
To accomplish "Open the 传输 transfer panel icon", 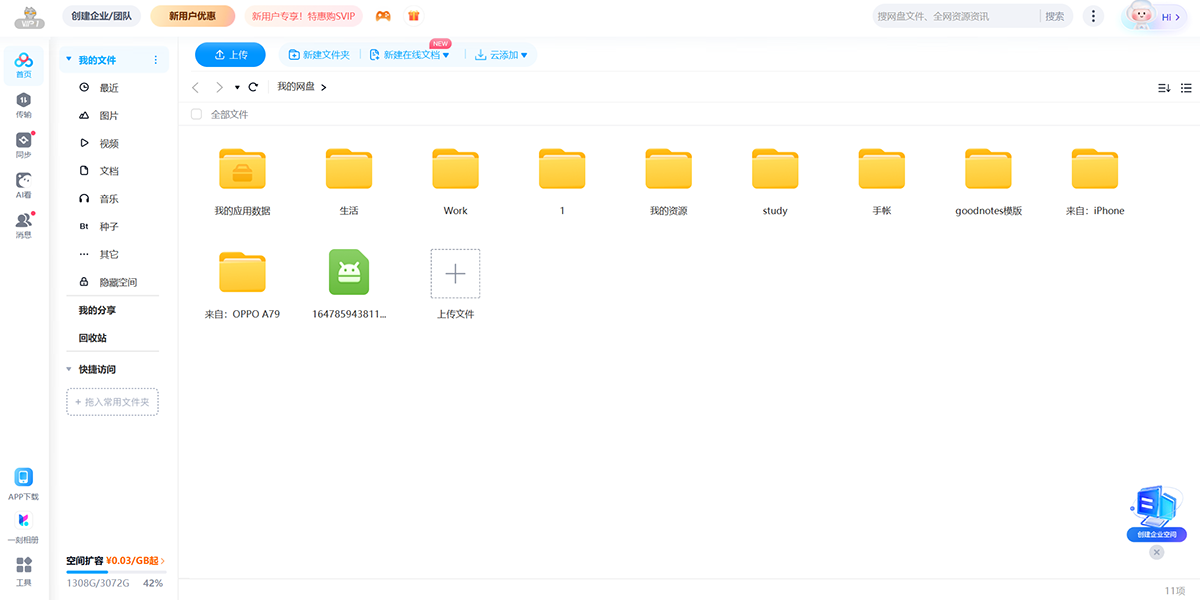I will (24, 100).
